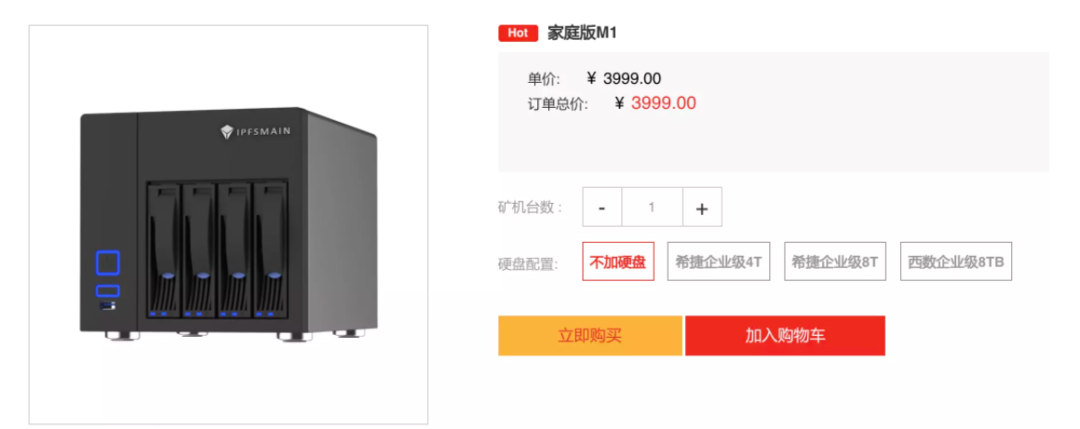Click the red Hot badge

pyautogui.click(x=518, y=32)
